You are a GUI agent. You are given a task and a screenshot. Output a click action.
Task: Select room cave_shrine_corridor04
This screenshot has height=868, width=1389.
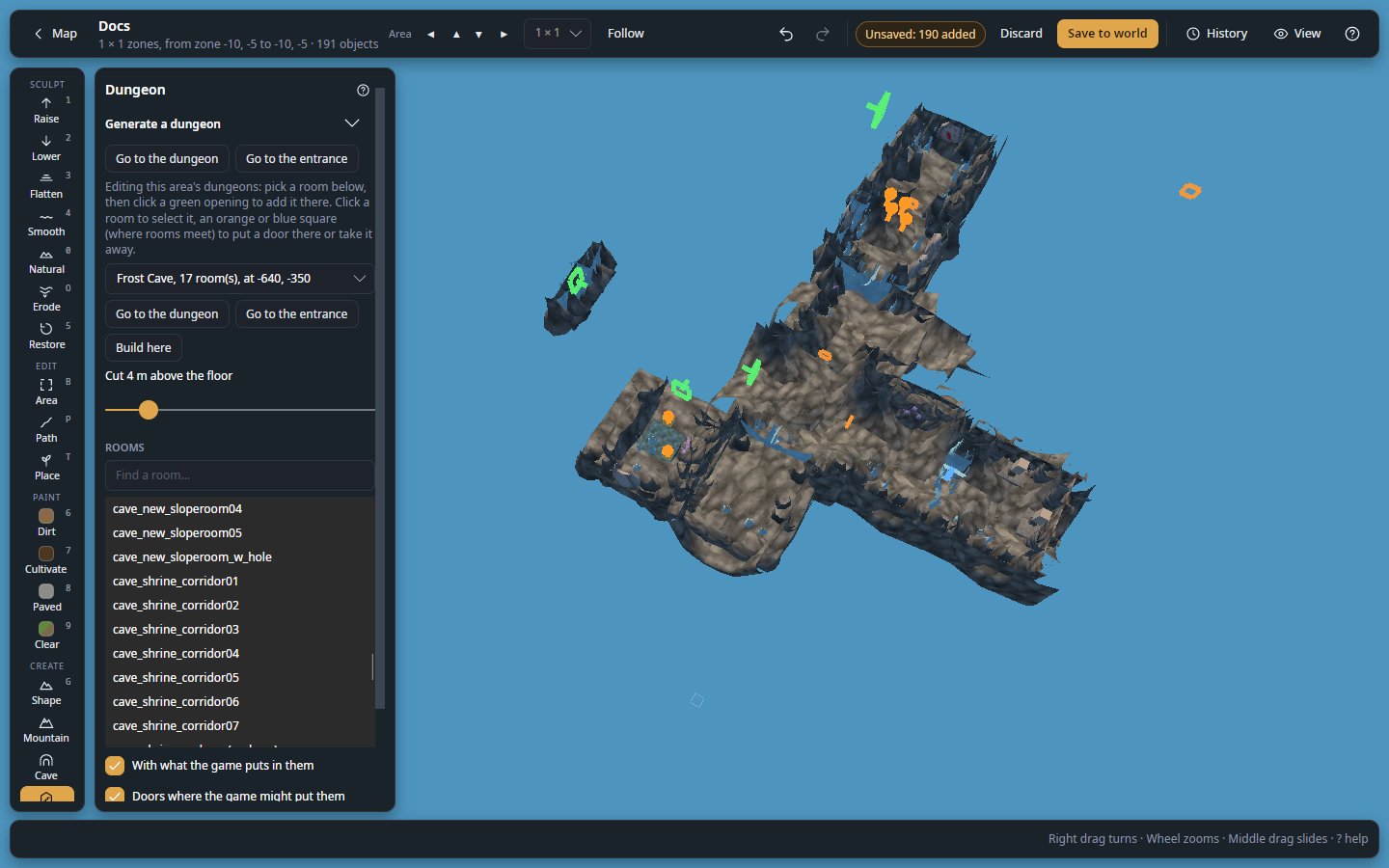click(237, 654)
